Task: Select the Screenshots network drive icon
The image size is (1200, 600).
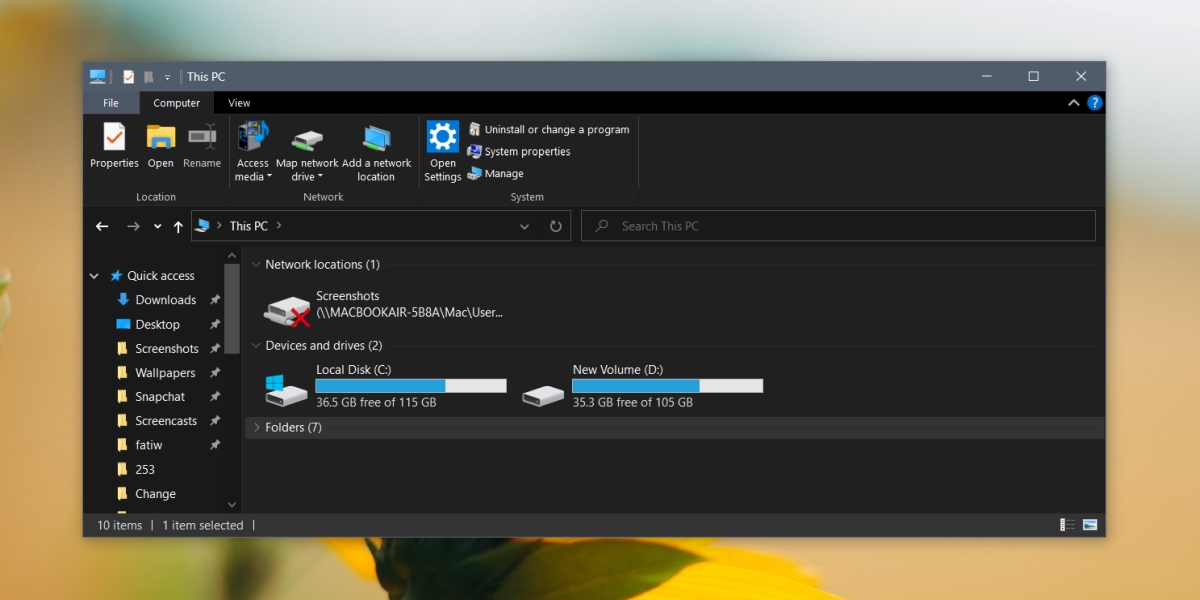Action: (287, 311)
